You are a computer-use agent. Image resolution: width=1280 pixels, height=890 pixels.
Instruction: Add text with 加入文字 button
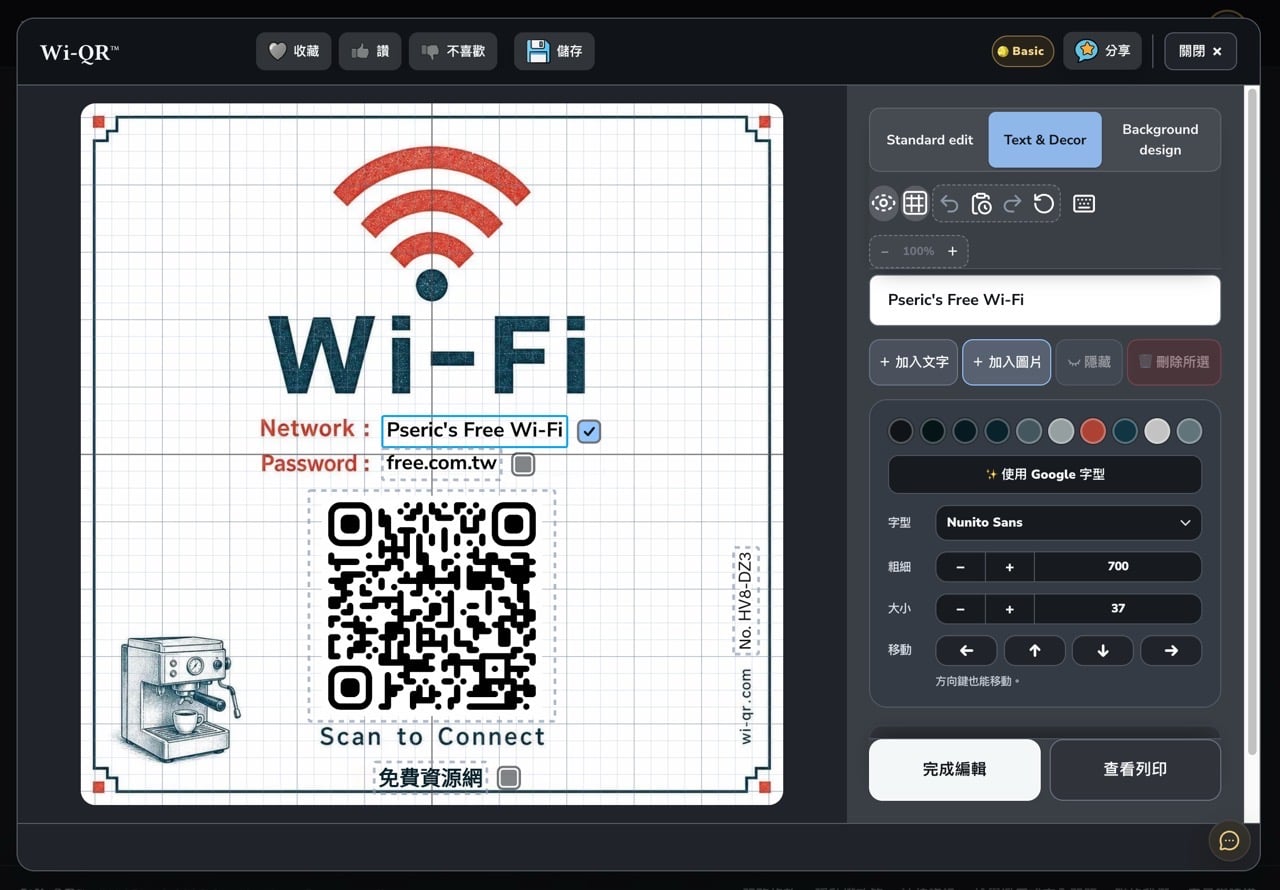coord(914,362)
